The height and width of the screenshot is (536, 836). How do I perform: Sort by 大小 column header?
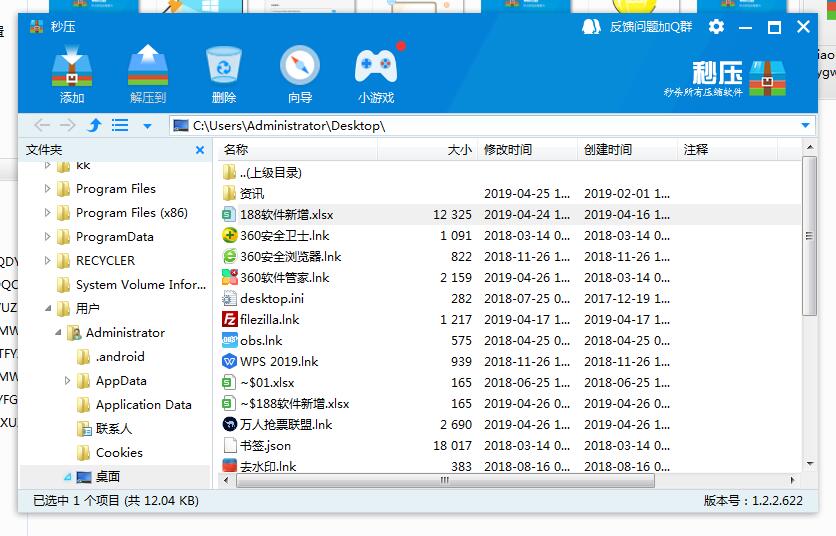point(428,150)
